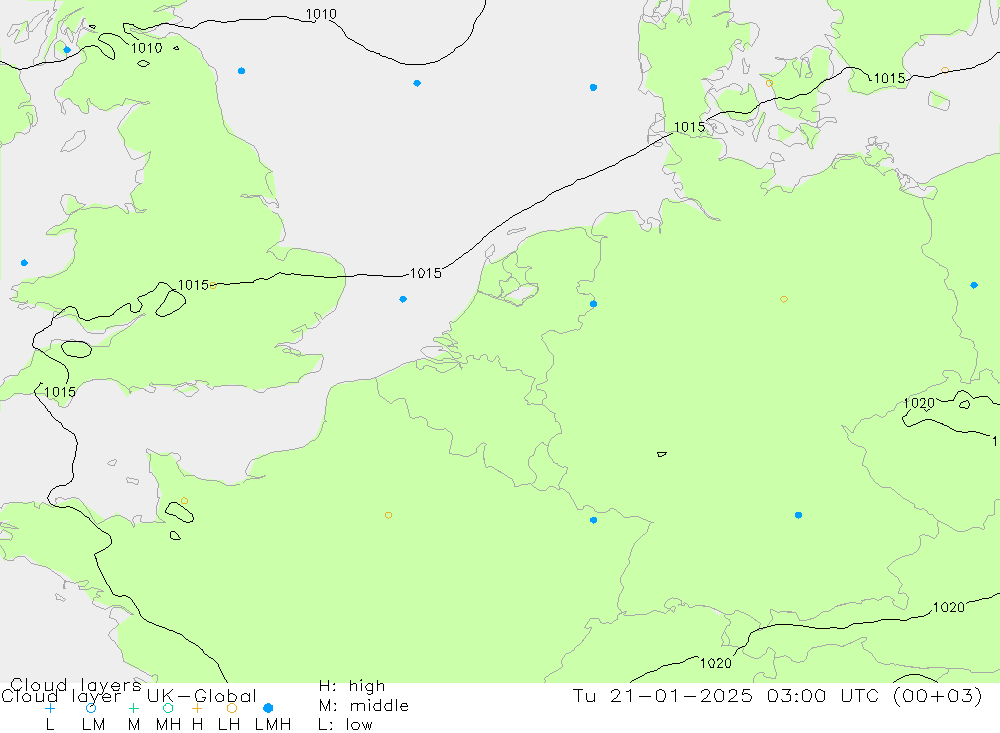Click the orange open circle above LH
The width and height of the screenshot is (1000, 733).
pos(232,708)
